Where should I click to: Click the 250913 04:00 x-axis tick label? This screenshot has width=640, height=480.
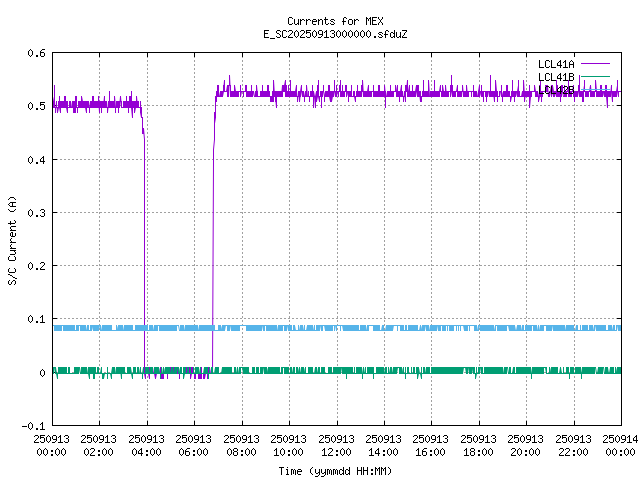point(147,444)
